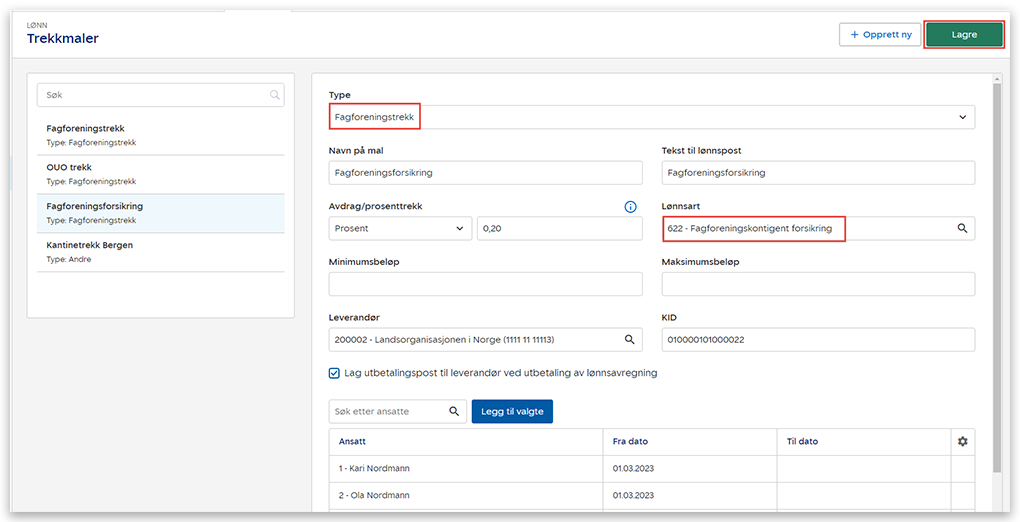Open the info icon beside Avdrag/prosenttrekk
The width and height of the screenshot is (1020, 522).
[630, 207]
